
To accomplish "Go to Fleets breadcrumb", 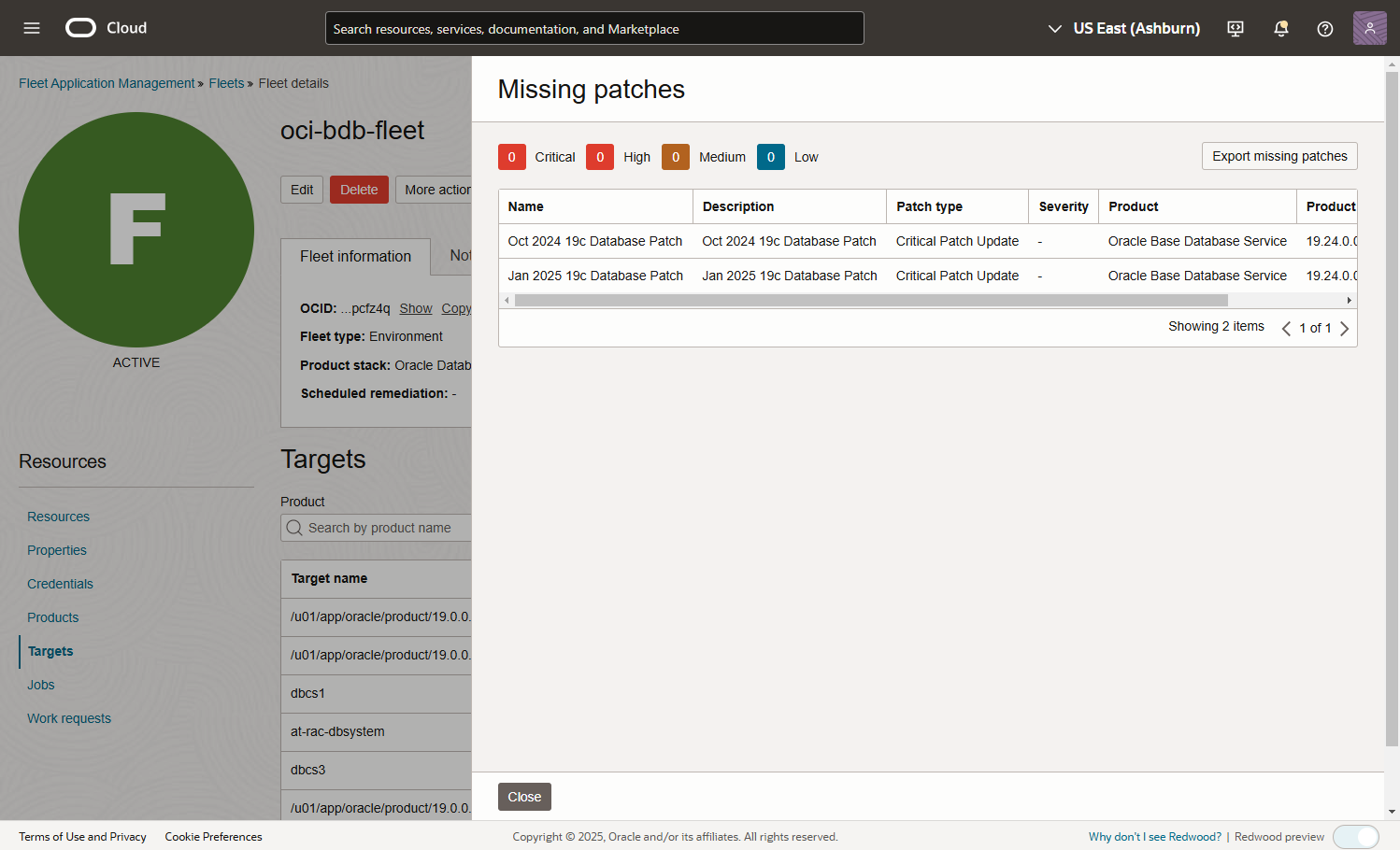I will point(226,83).
